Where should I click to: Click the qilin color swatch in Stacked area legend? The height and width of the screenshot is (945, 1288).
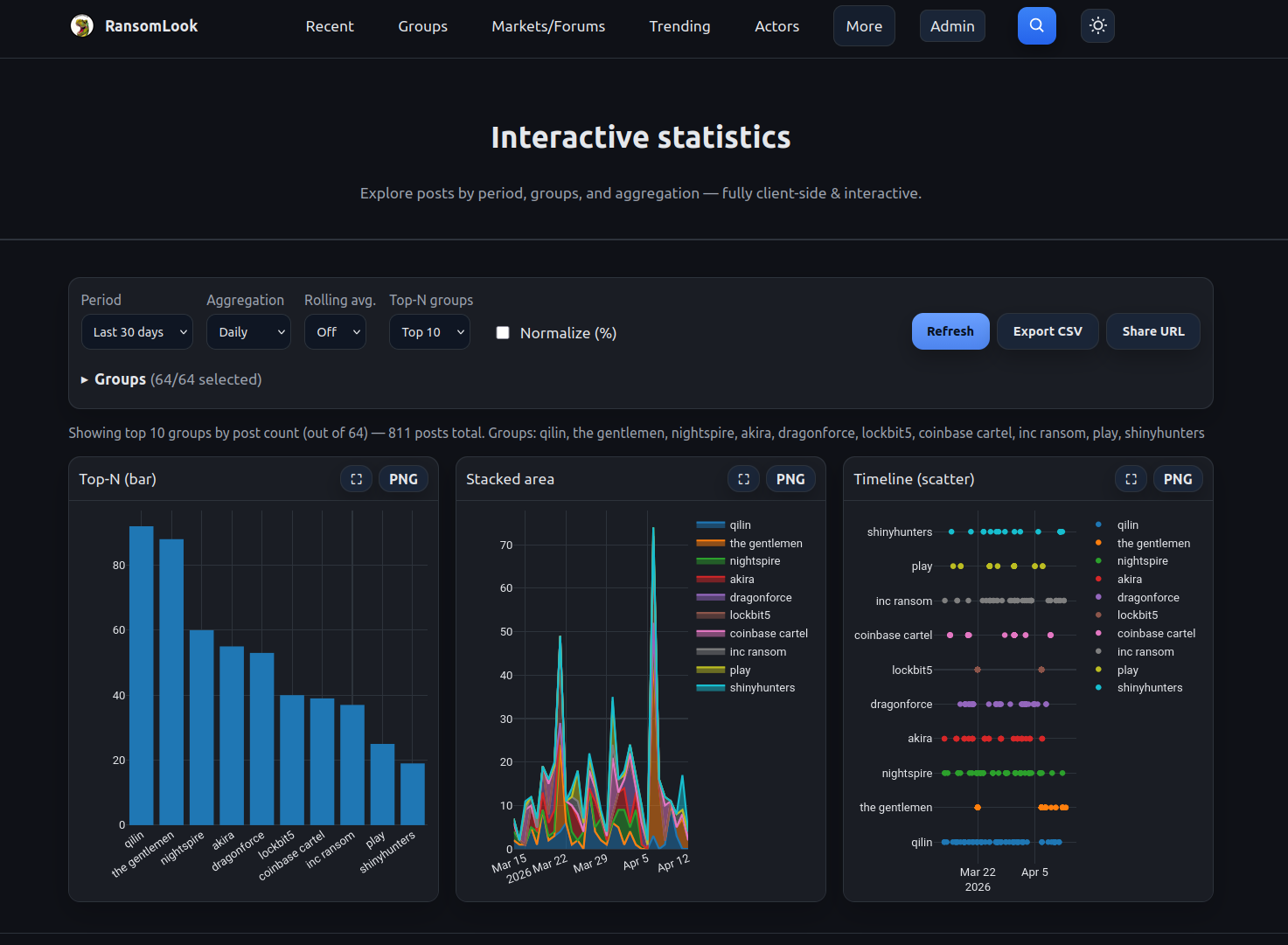710,525
